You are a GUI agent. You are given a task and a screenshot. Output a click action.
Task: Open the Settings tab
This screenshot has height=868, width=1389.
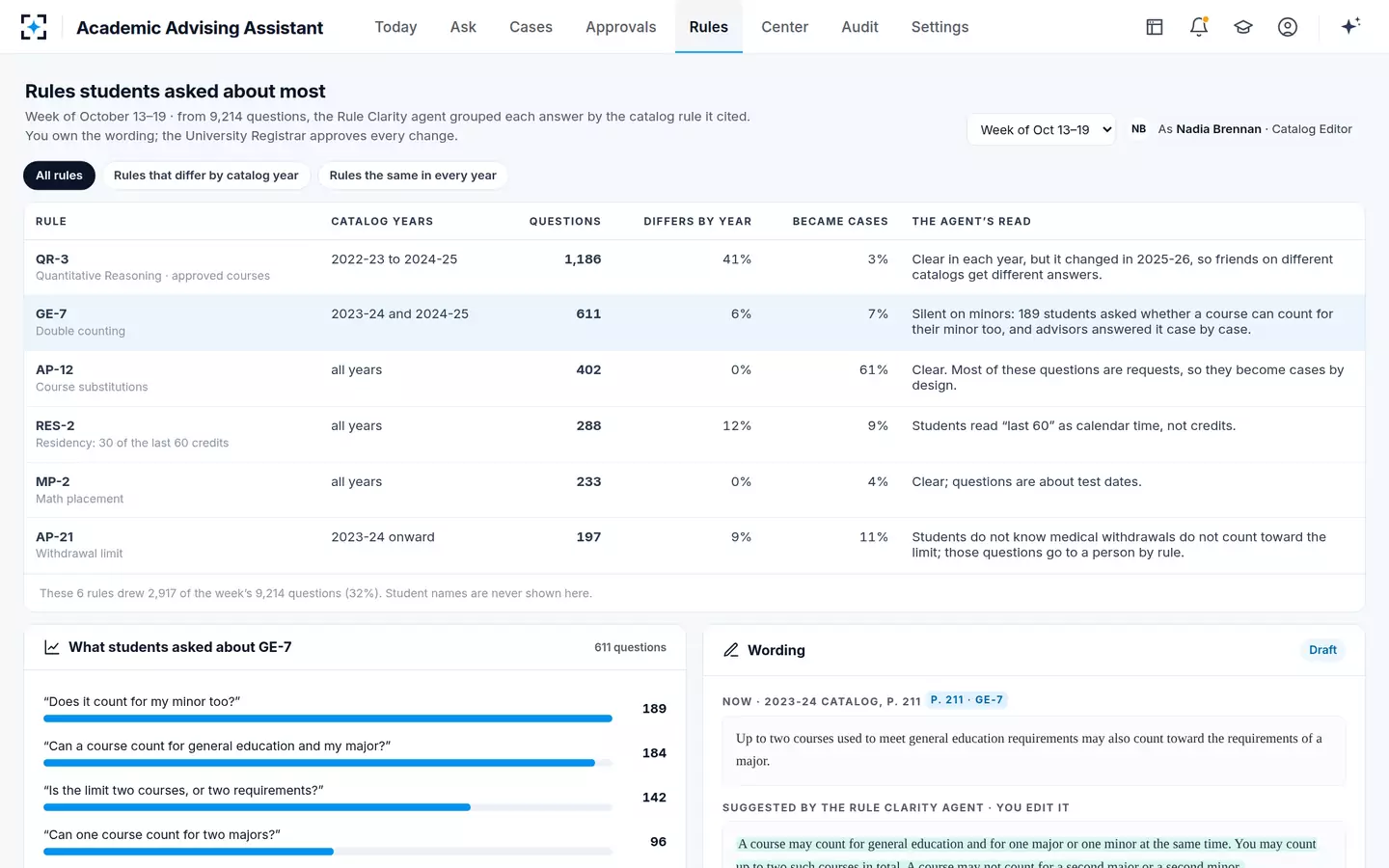pyautogui.click(x=940, y=27)
